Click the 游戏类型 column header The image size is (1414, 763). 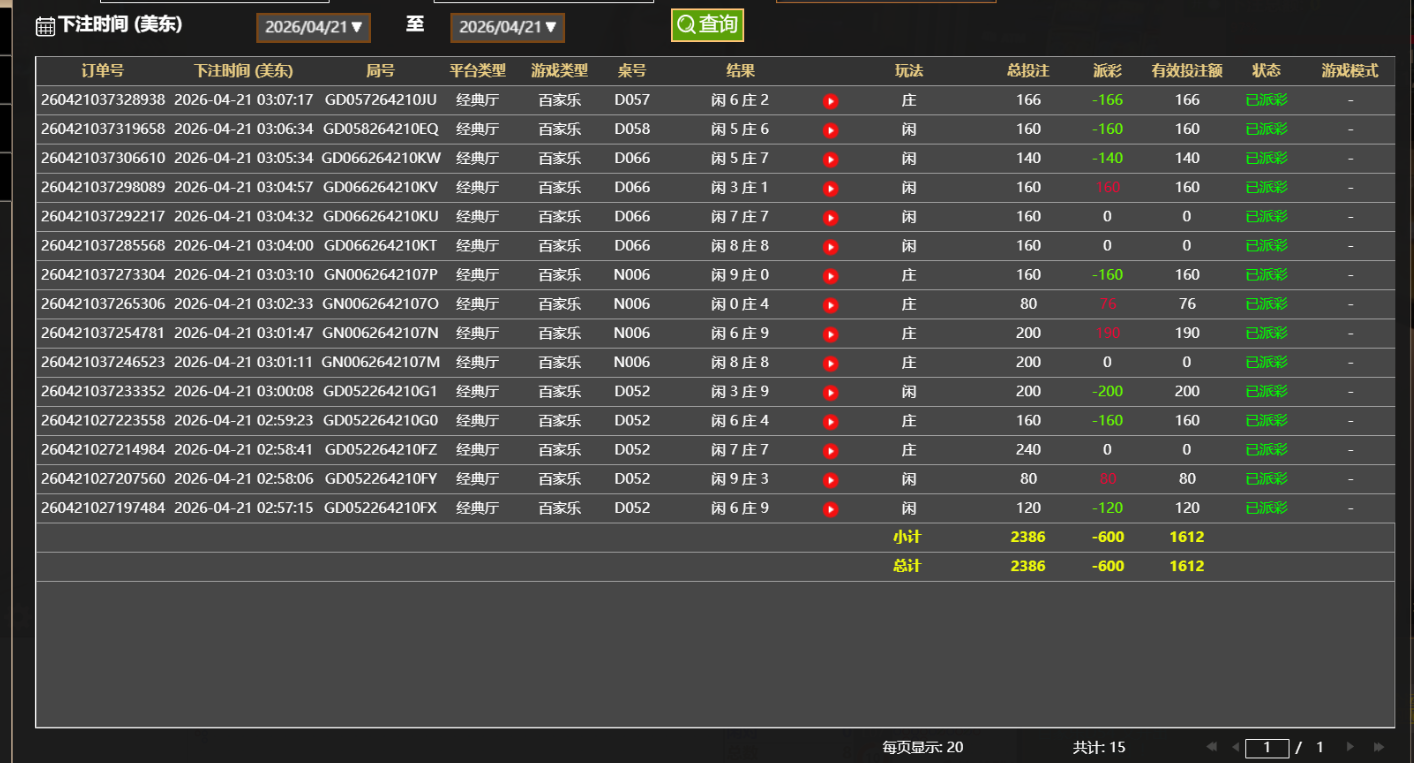pos(560,71)
